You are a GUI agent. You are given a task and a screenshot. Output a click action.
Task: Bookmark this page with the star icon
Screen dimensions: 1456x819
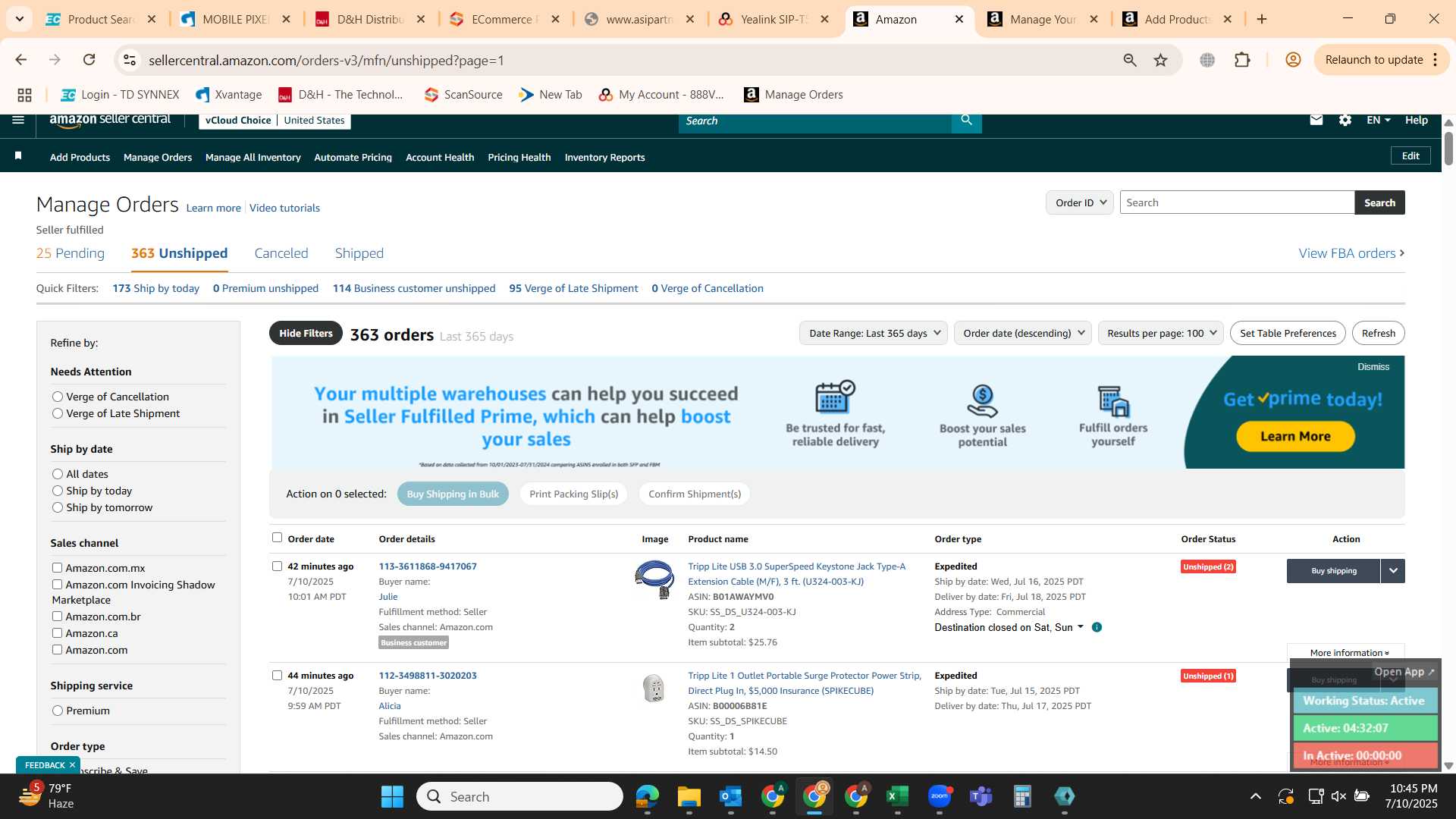coord(1160,60)
